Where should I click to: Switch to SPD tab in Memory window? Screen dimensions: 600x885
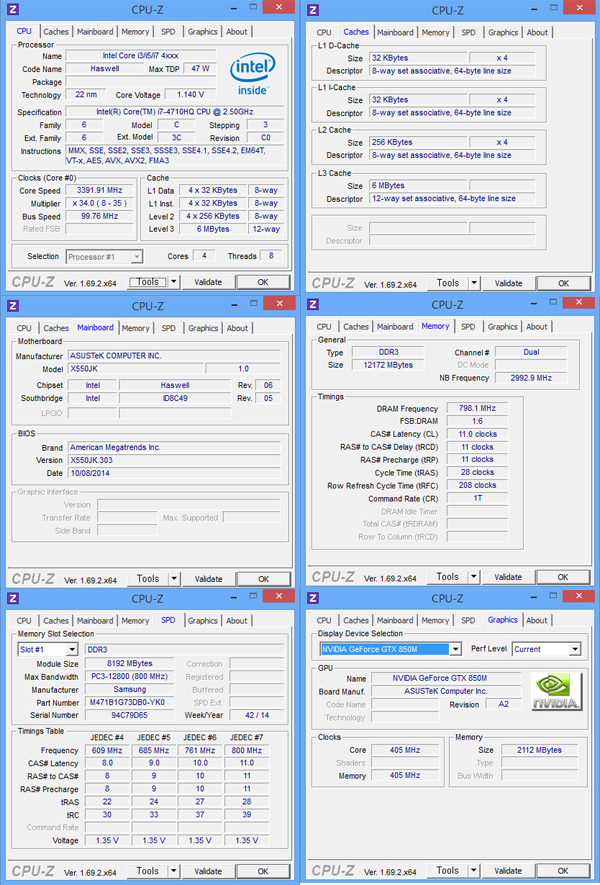(x=468, y=326)
